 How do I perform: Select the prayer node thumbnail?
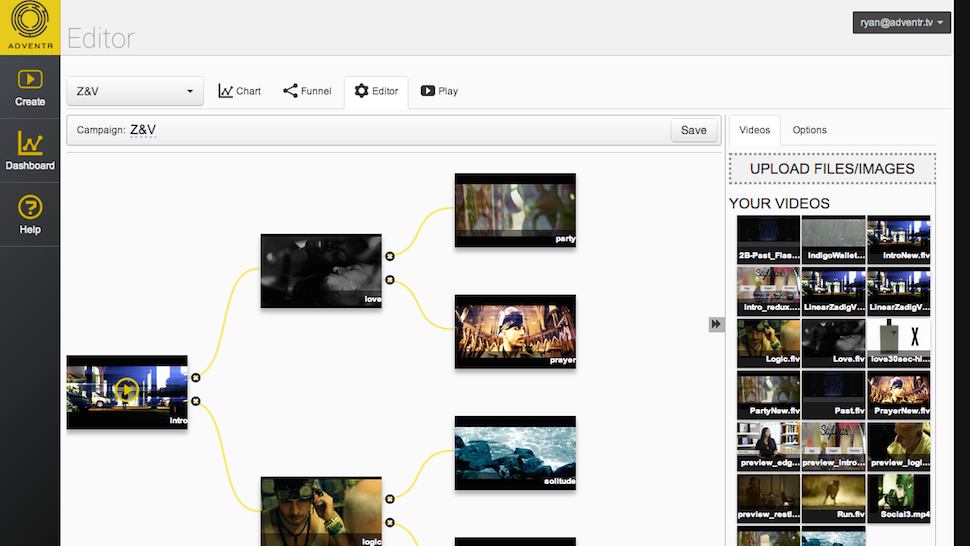[x=515, y=331]
